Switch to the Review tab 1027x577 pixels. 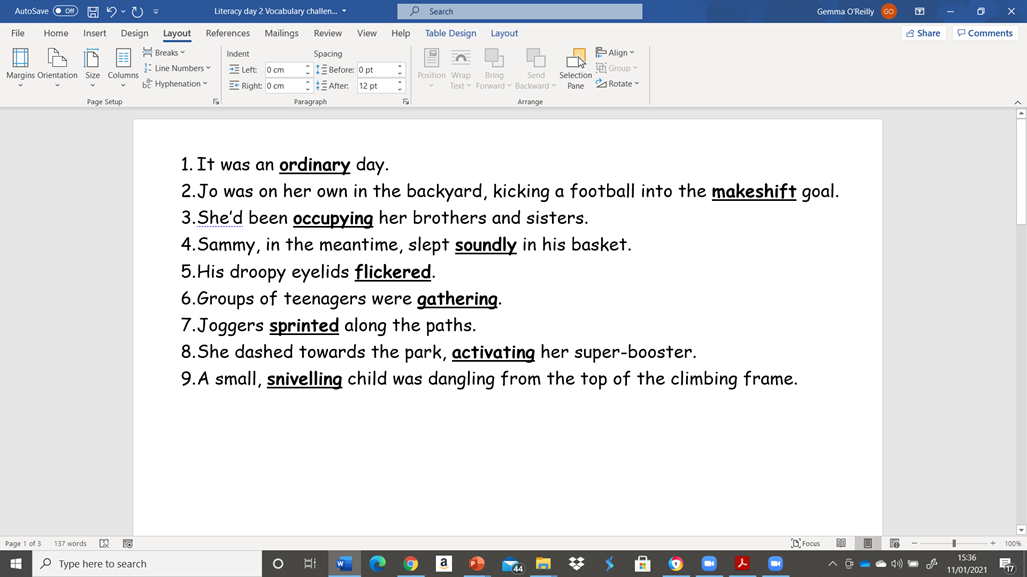[x=327, y=33]
